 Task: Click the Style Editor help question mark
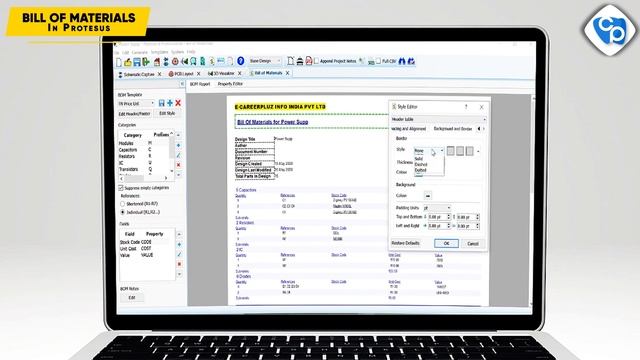coord(466,107)
